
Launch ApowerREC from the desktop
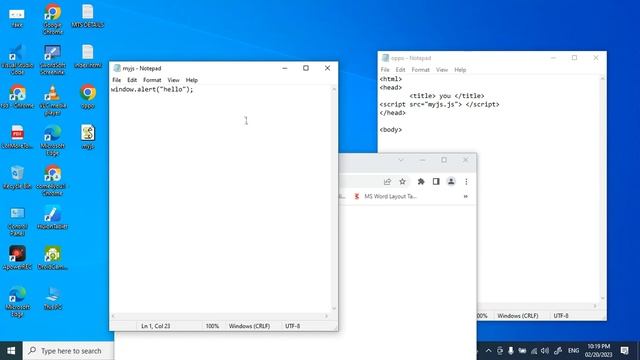[17, 258]
